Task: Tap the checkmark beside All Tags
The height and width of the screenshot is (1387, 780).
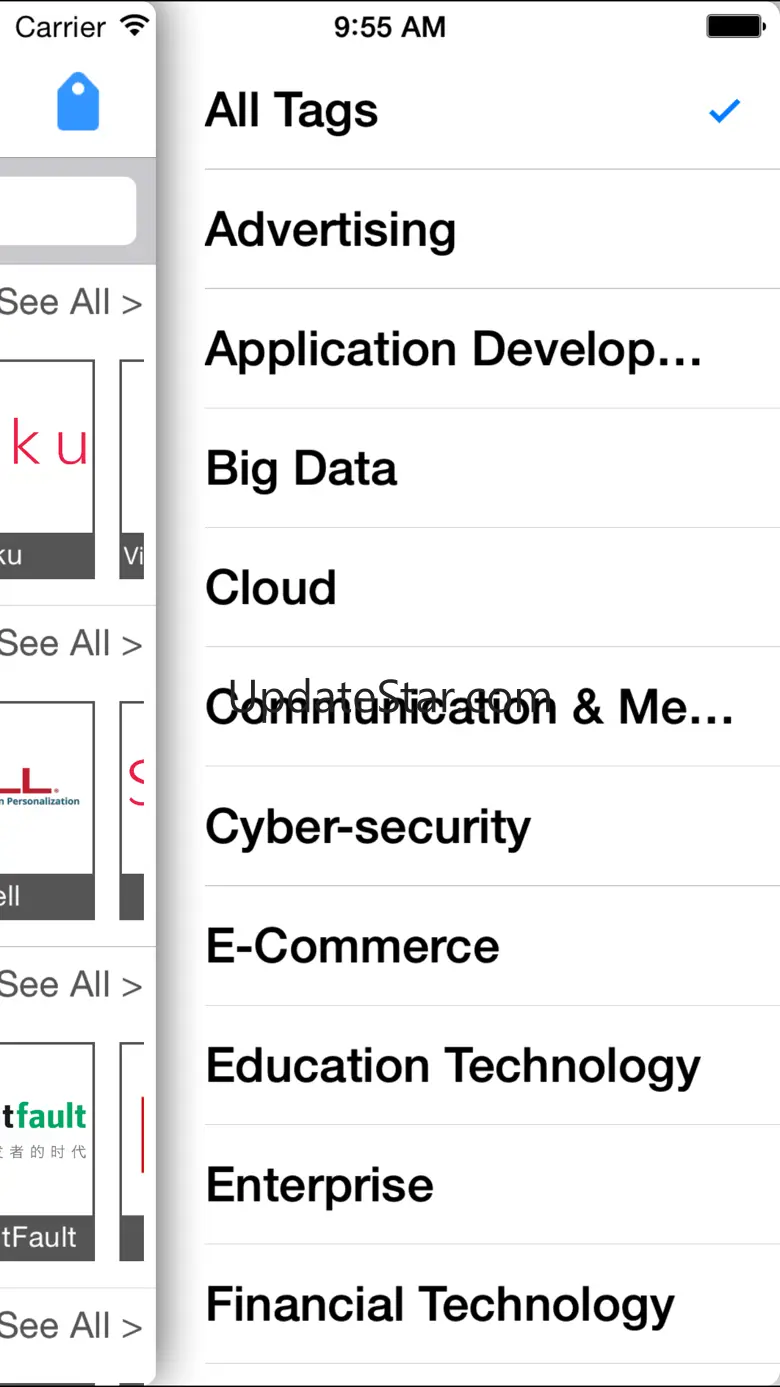Action: (x=724, y=111)
